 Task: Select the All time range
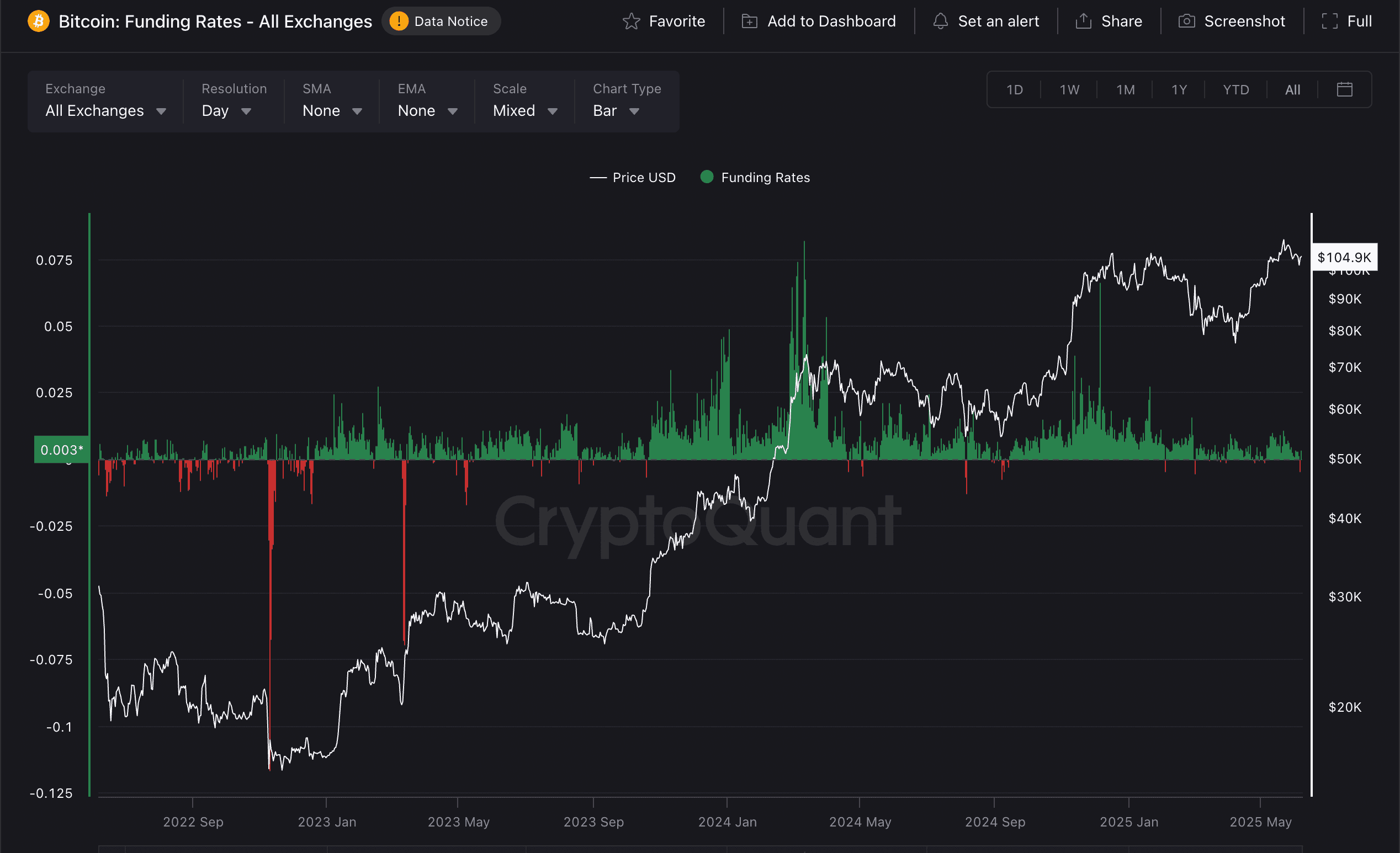pyautogui.click(x=1292, y=90)
